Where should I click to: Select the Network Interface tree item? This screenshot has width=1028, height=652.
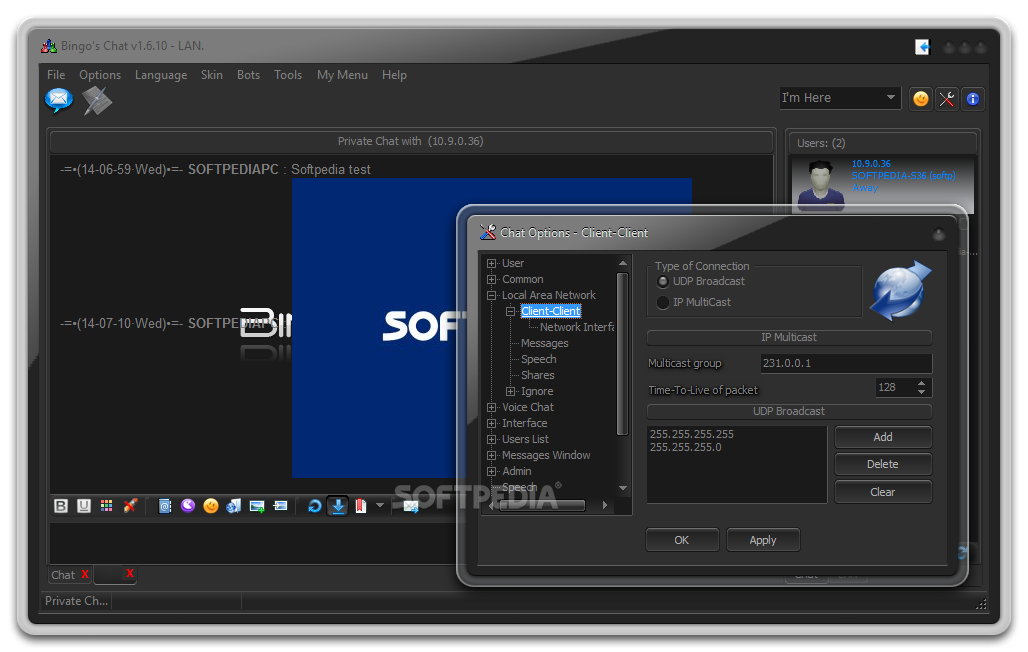pos(576,327)
